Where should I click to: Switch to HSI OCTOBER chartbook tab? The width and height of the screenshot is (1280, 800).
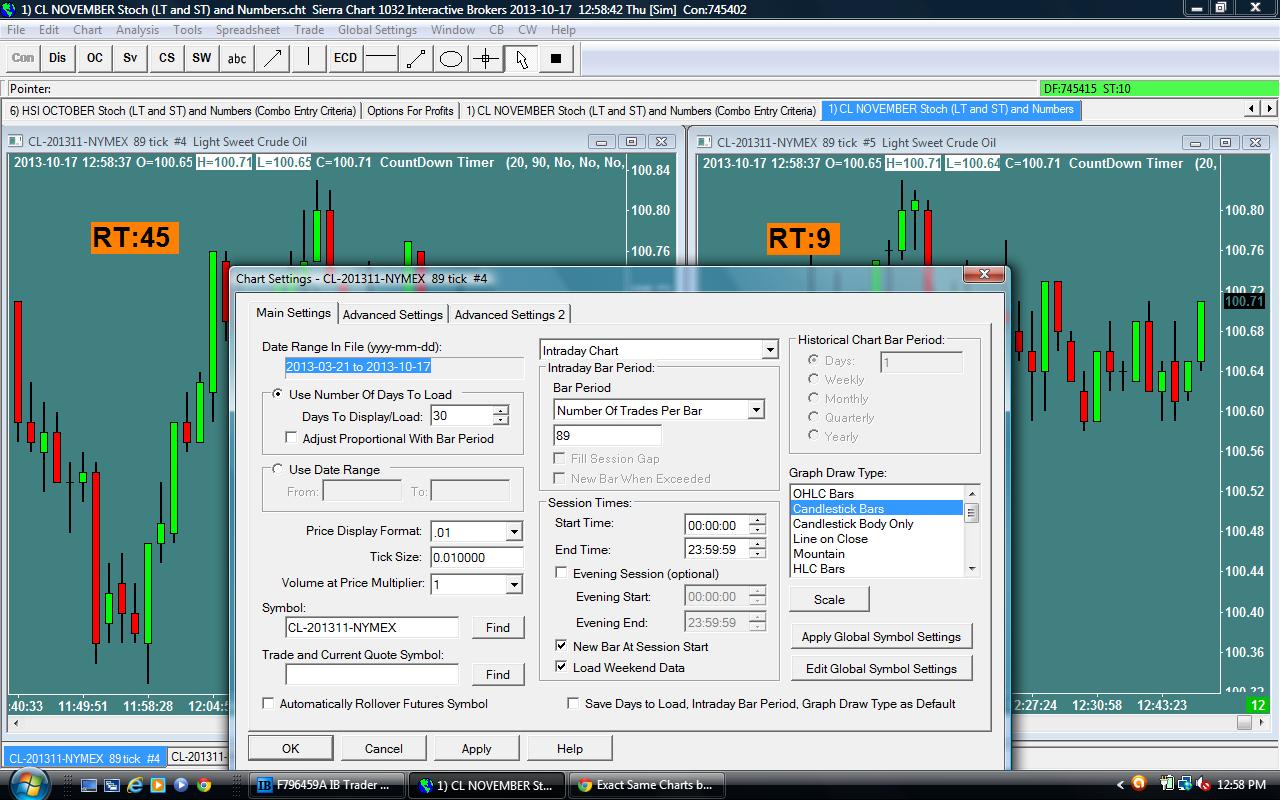click(x=182, y=111)
